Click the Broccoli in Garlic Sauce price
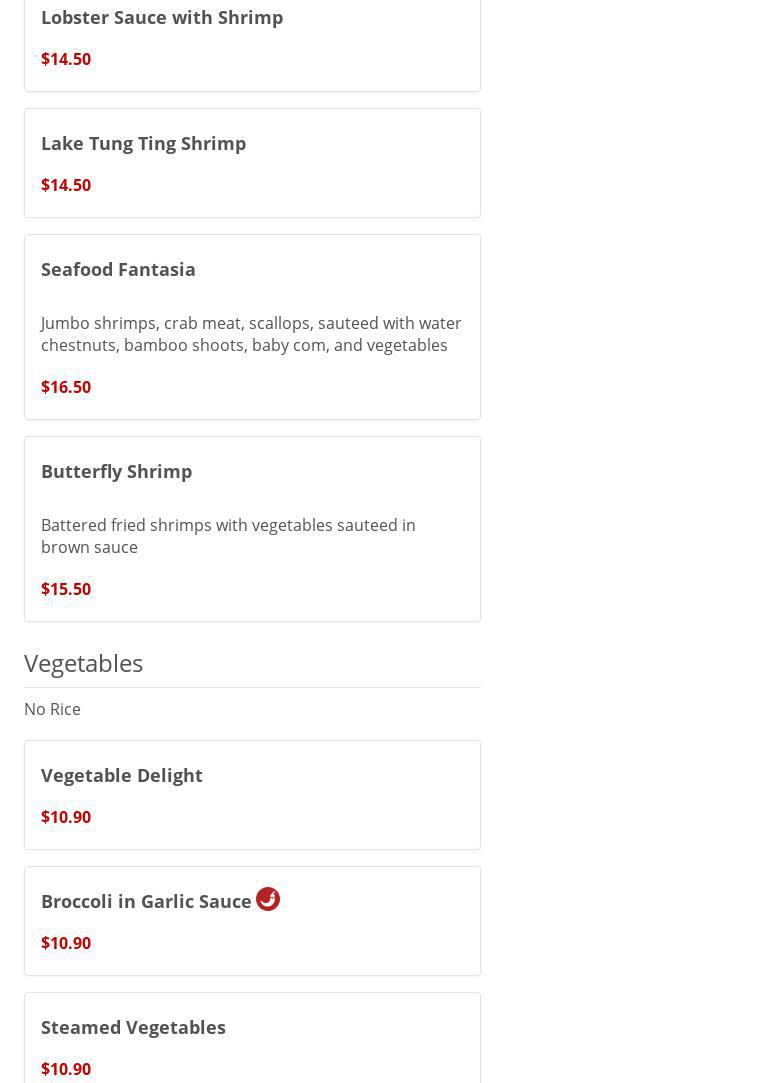This screenshot has width=770, height=1083. 66,943
